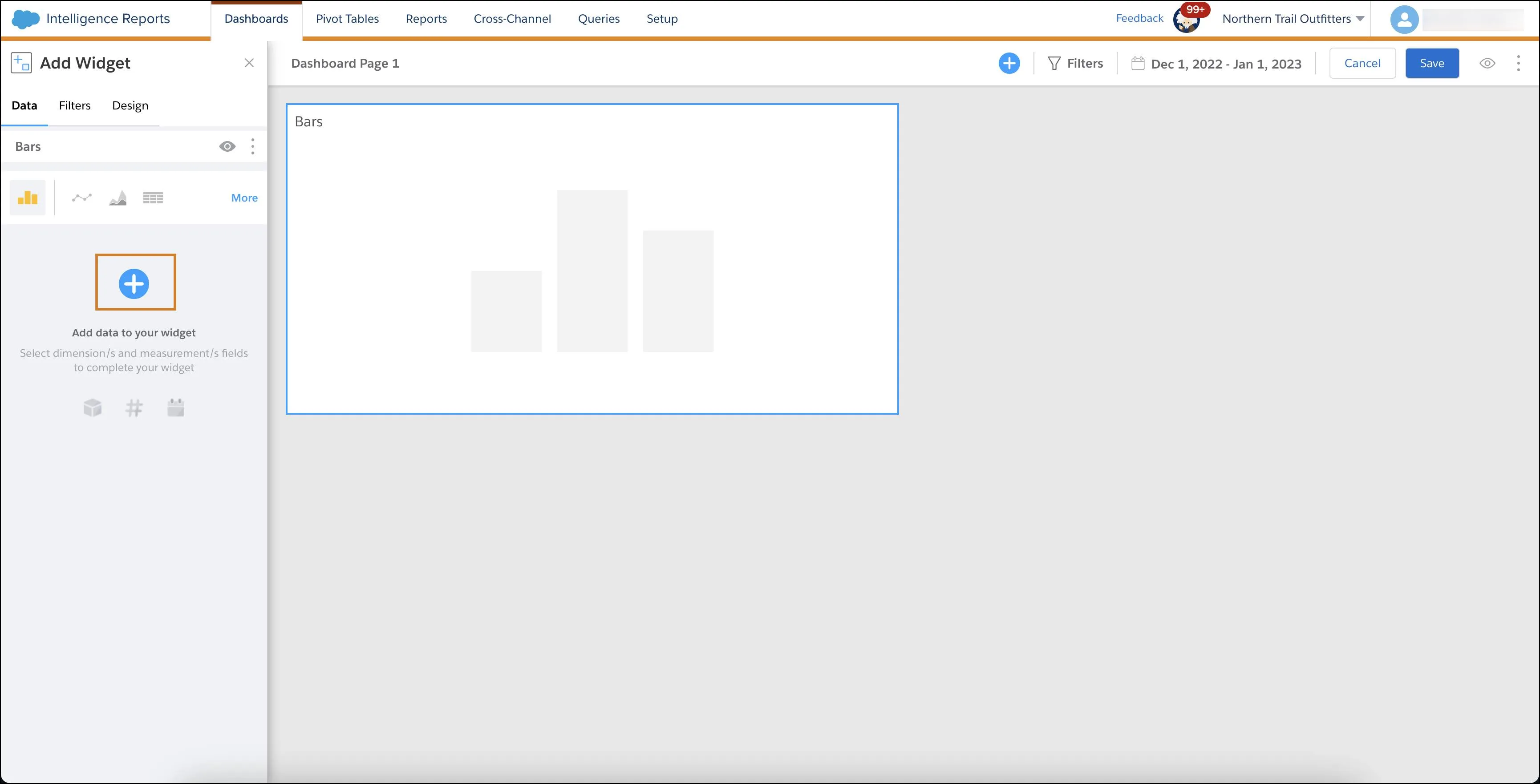The width and height of the screenshot is (1540, 784).
Task: Expand widget options kebab menu
Action: [252, 146]
